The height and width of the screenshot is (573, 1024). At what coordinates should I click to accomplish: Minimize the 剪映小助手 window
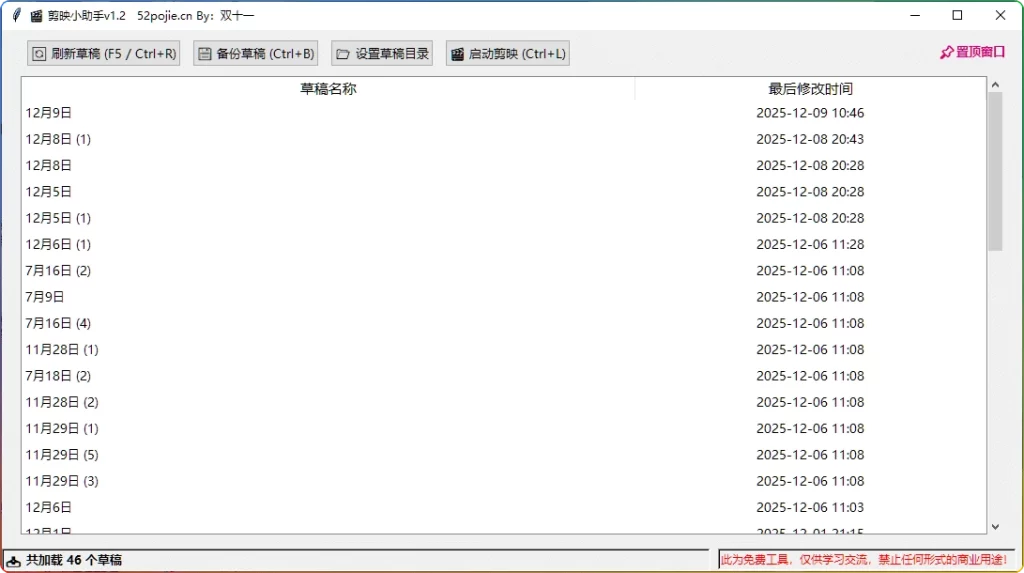[915, 15]
